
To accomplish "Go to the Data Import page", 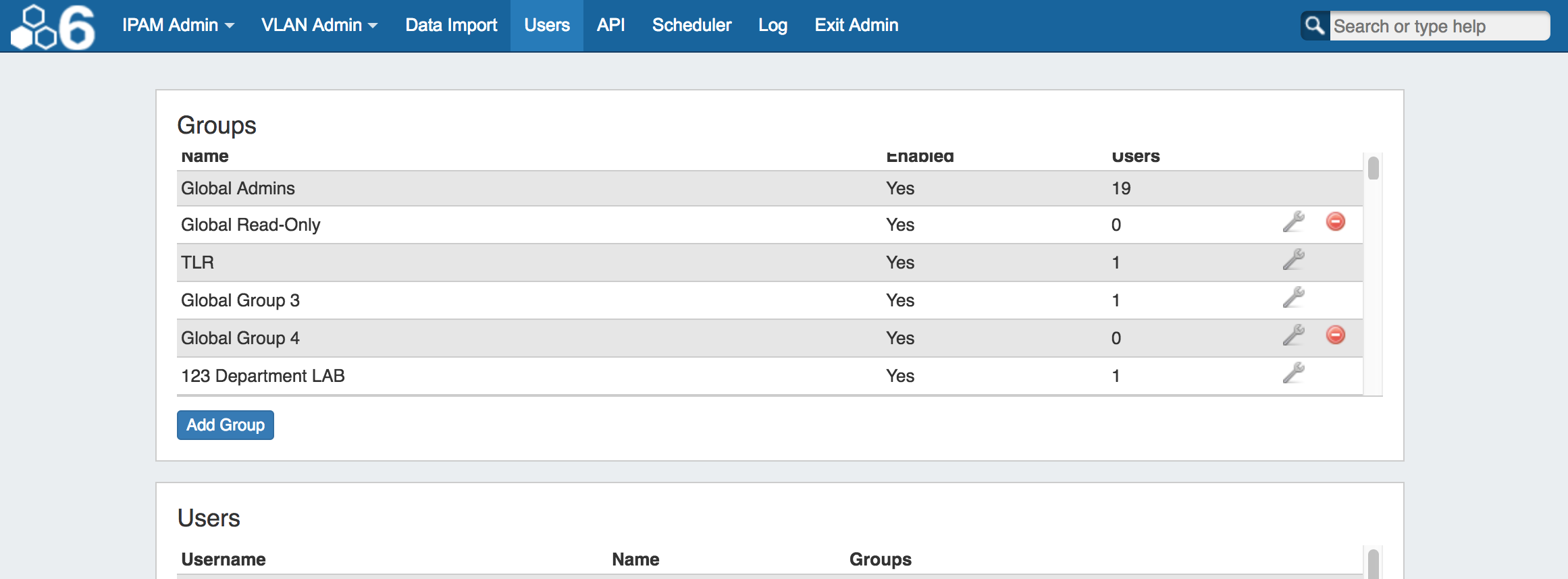I will click(451, 26).
